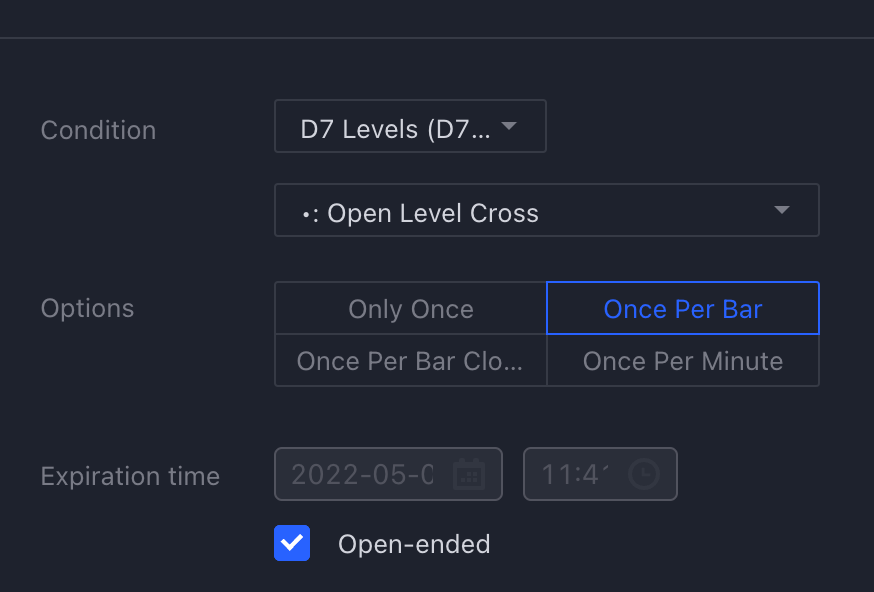The image size is (874, 592).
Task: Click into the 11:4 expiration time field
Action: pos(600,474)
